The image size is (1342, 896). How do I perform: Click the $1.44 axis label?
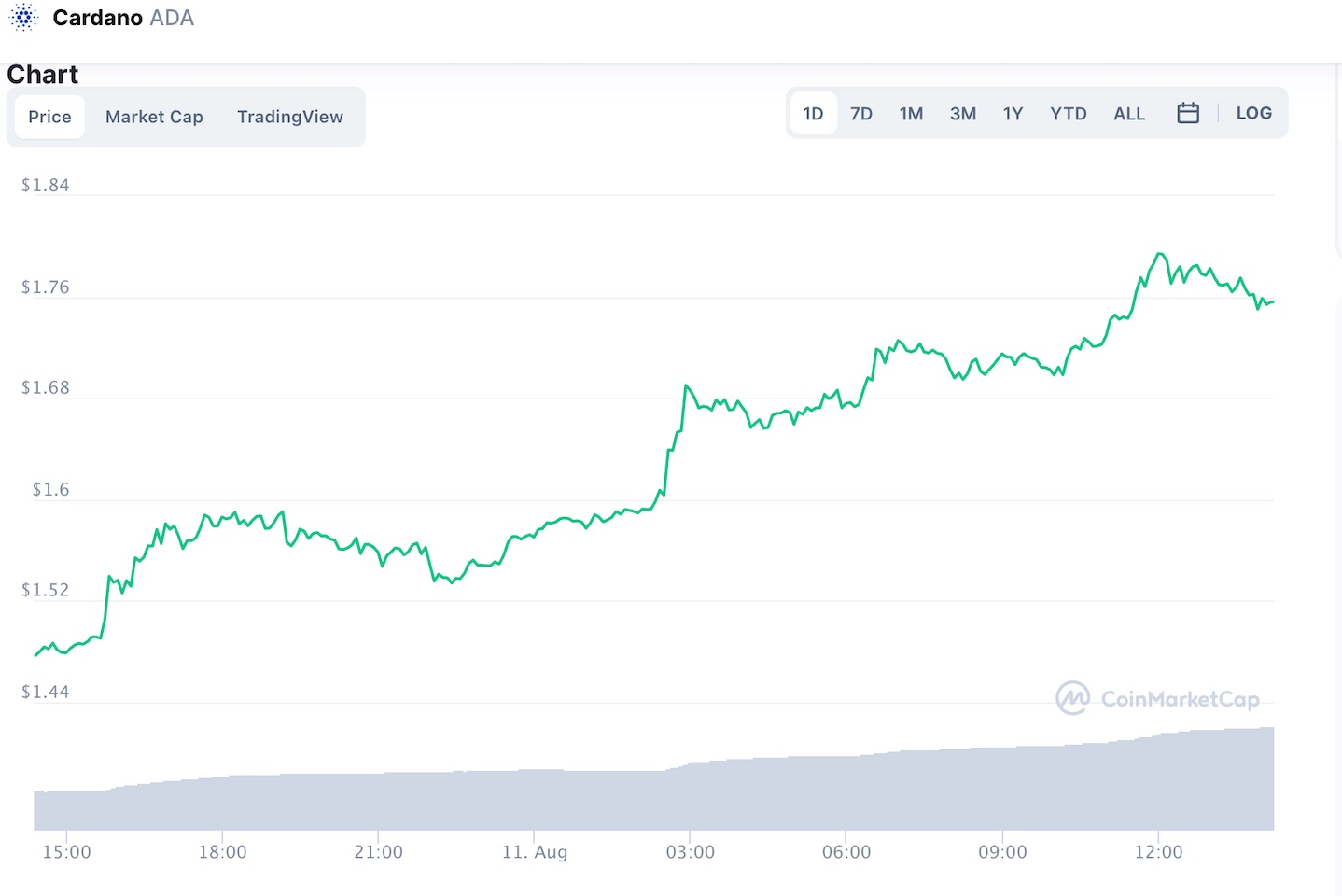[45, 692]
